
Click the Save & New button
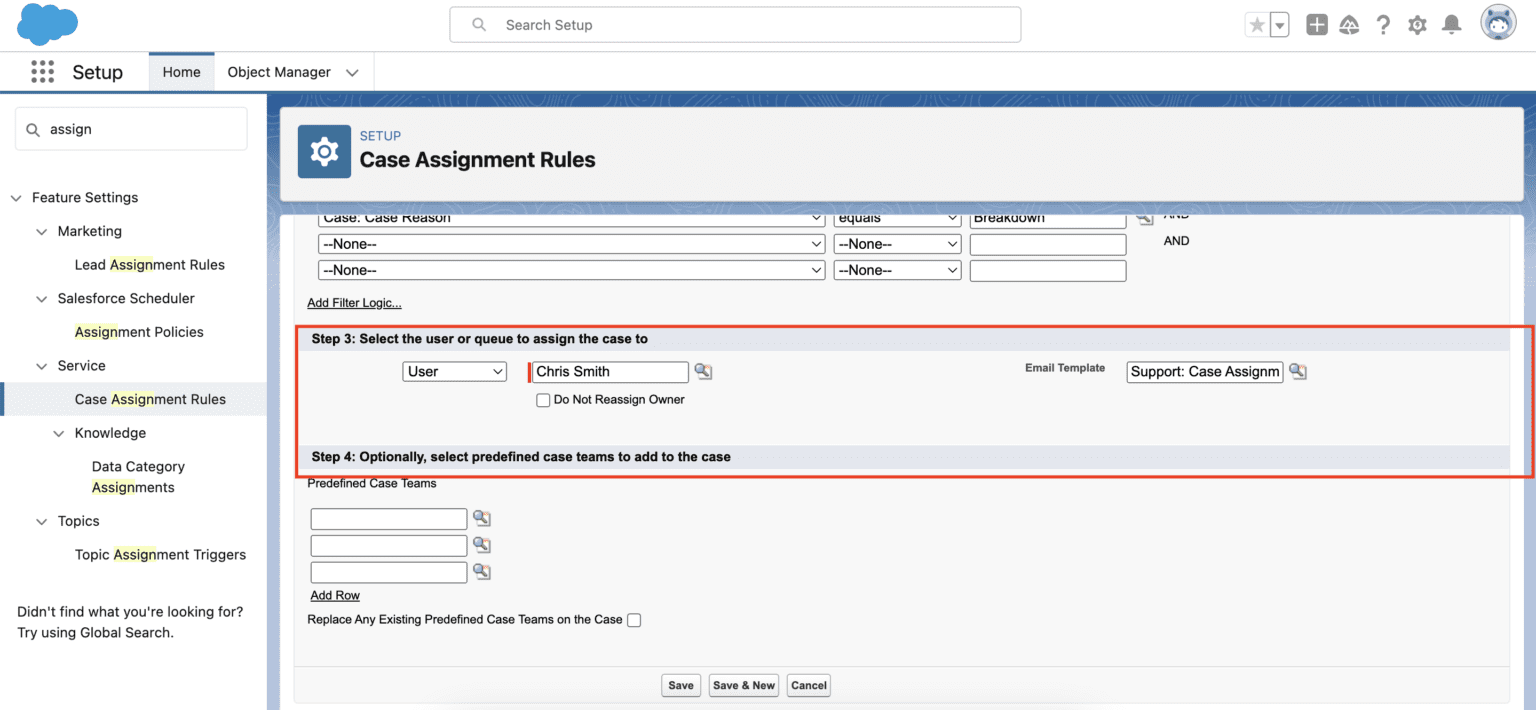click(x=743, y=685)
